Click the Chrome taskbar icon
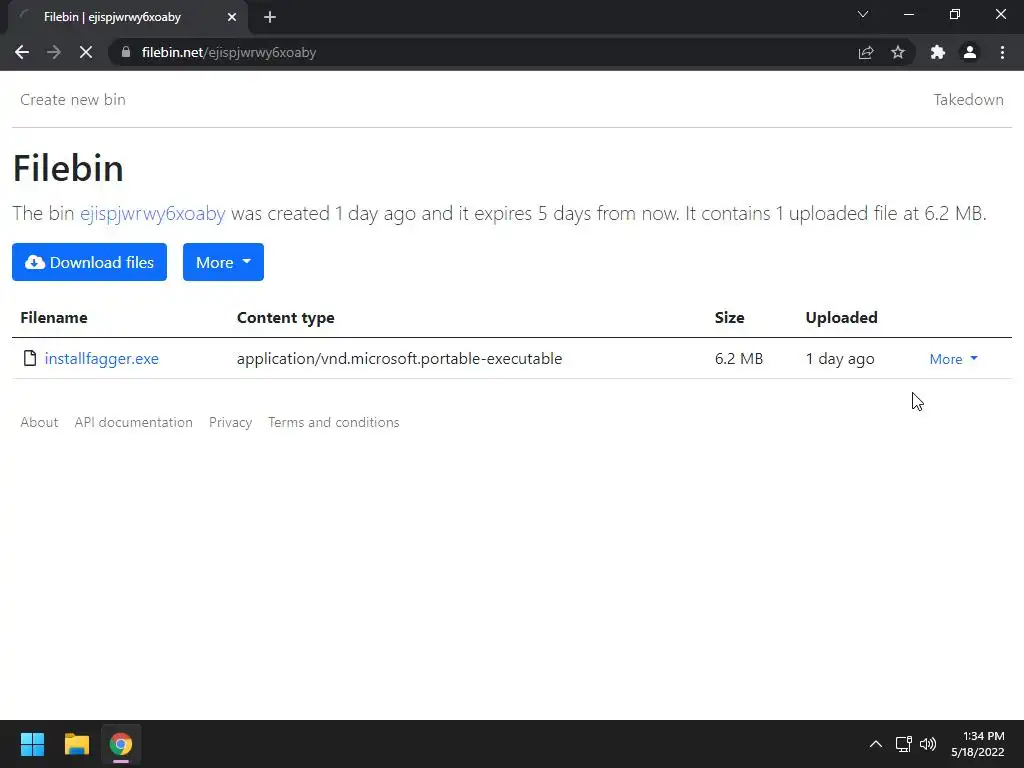This screenshot has width=1024, height=768. click(121, 744)
